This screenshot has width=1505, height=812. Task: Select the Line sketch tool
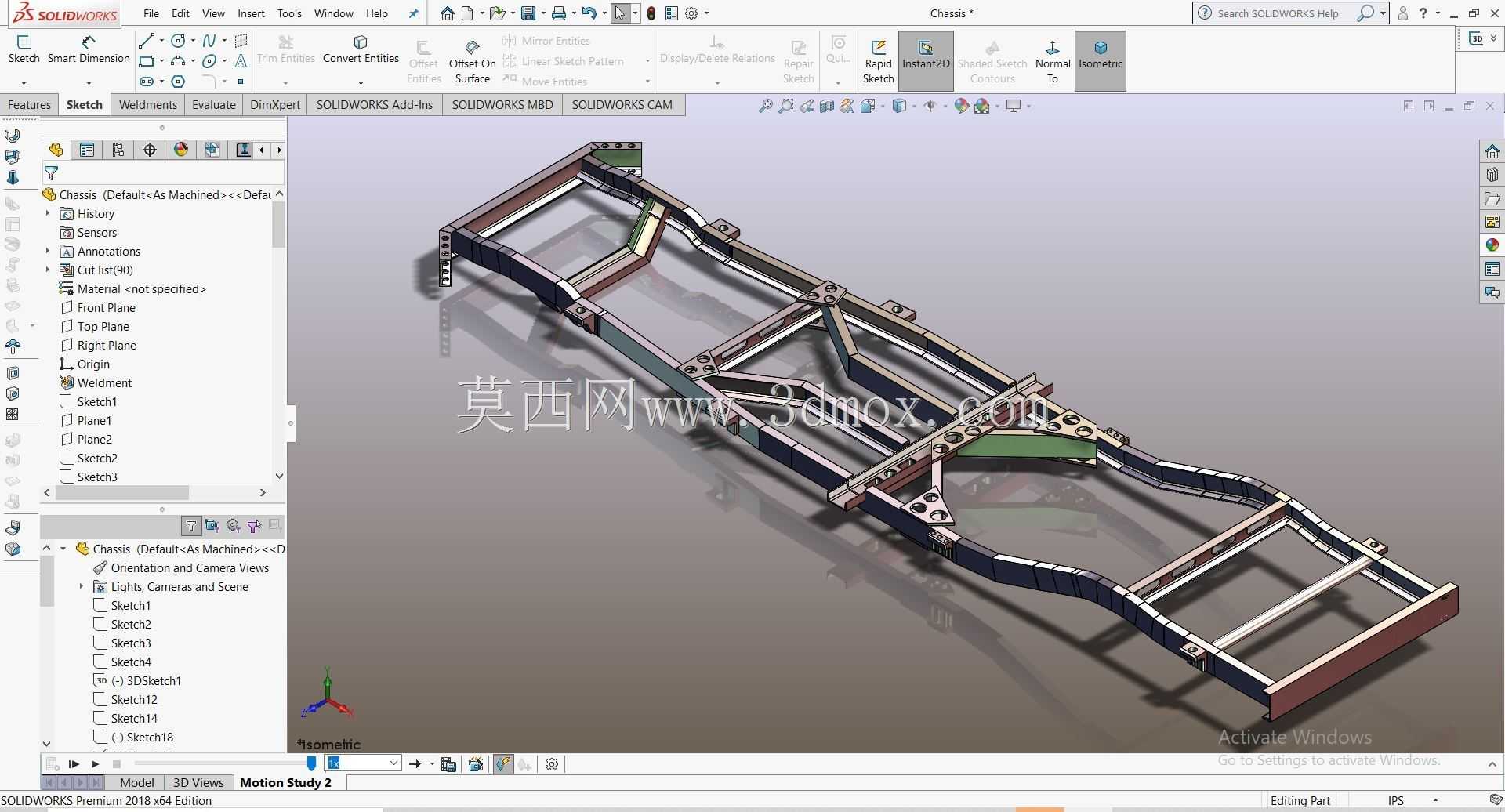[146, 40]
